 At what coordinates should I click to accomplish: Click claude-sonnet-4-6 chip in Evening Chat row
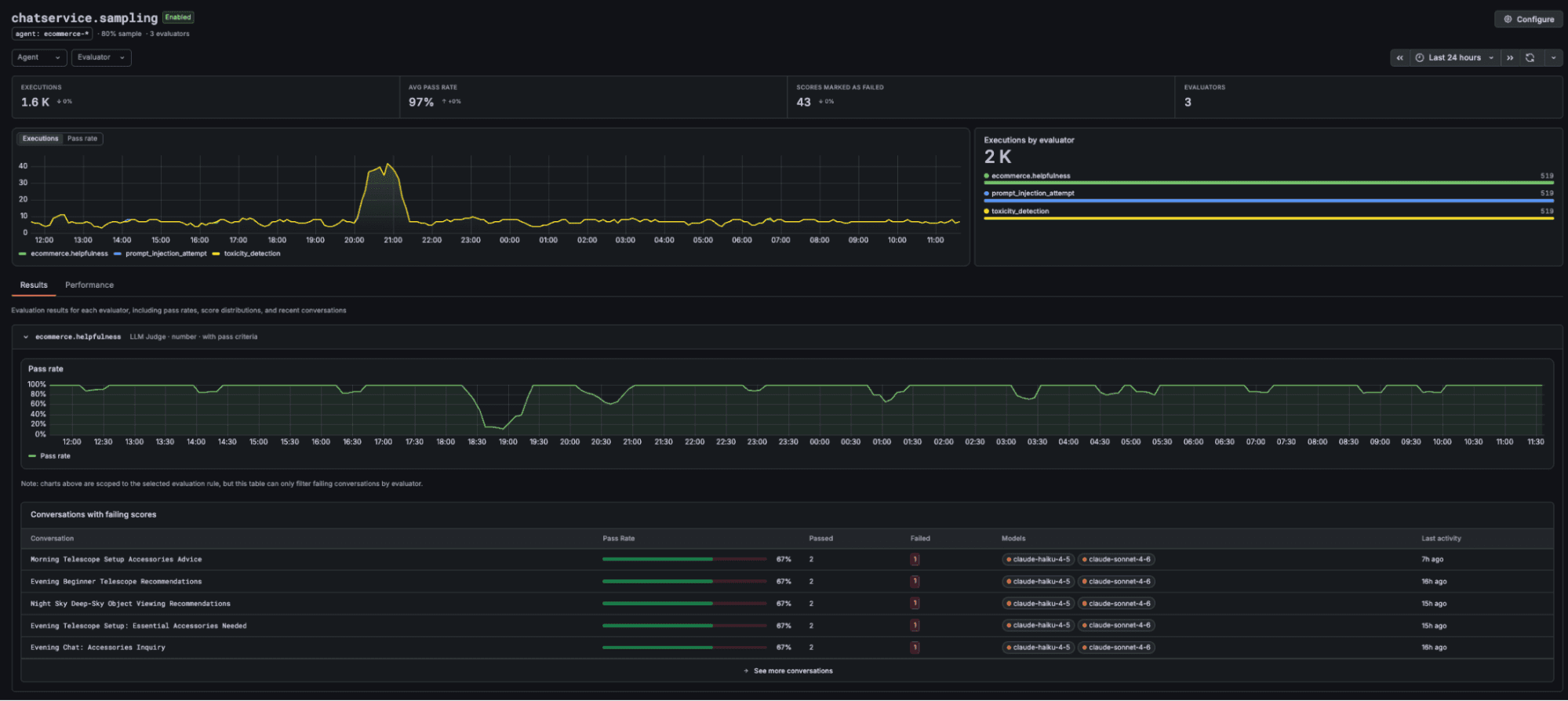[x=1116, y=648]
